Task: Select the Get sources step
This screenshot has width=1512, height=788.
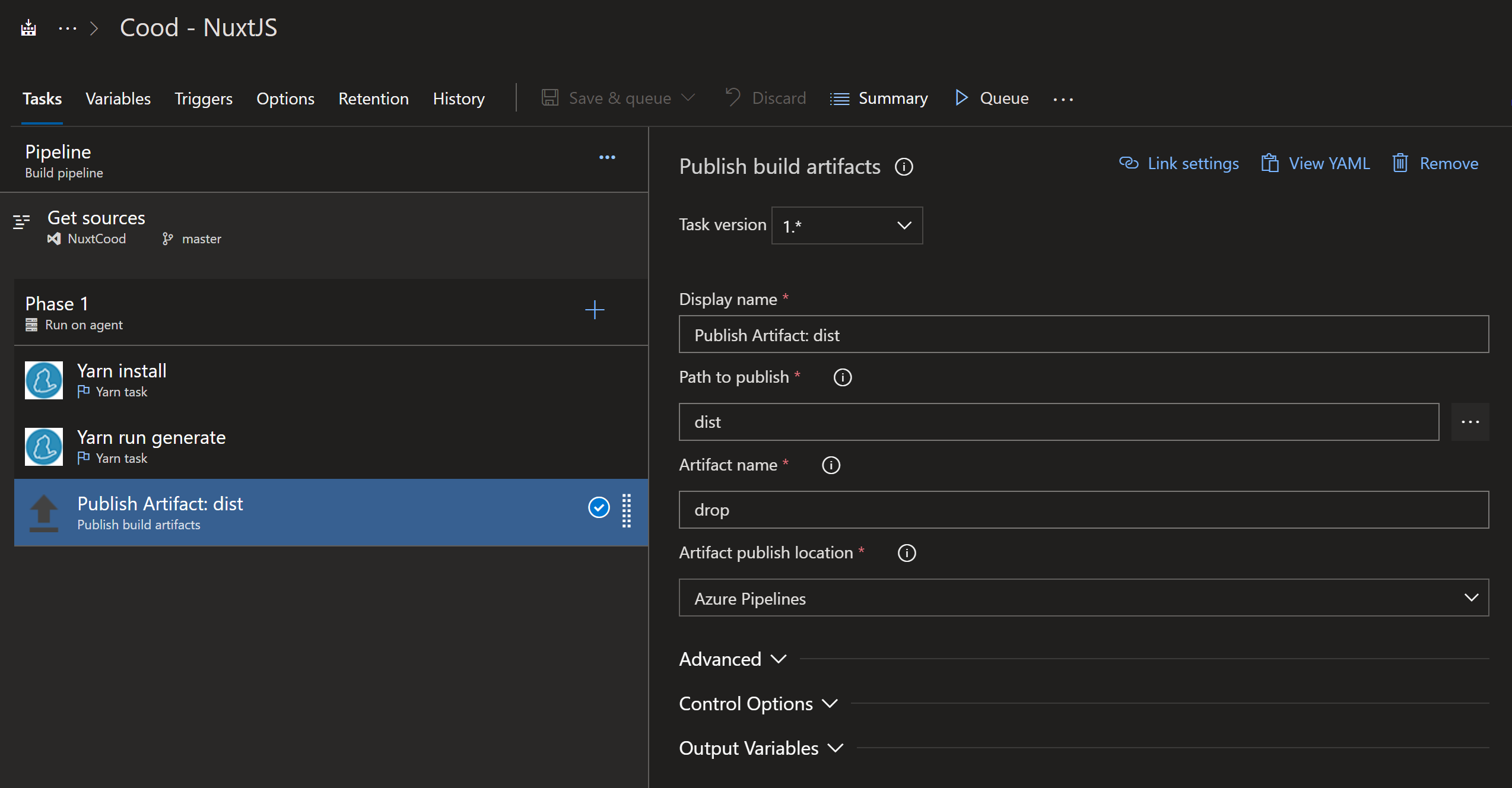Action: (324, 227)
